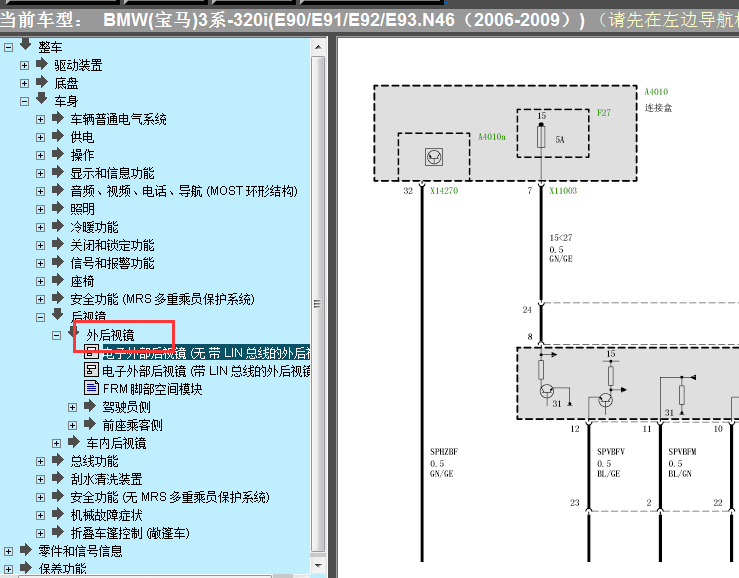739x578 pixels.
Task: Expand the 车内后视镜 node
Action: pyautogui.click(x=57, y=443)
